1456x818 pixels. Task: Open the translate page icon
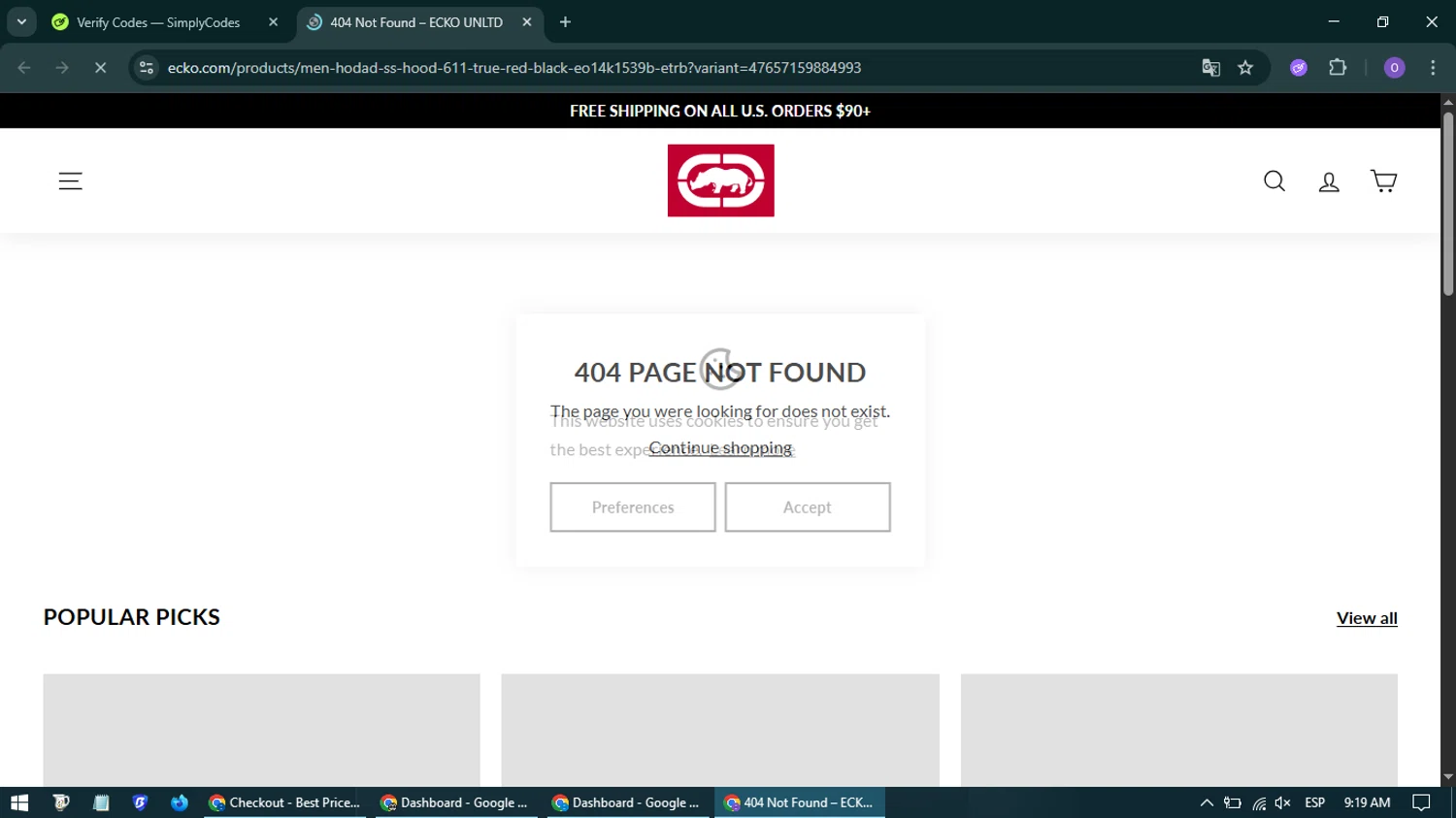pos(1210,68)
